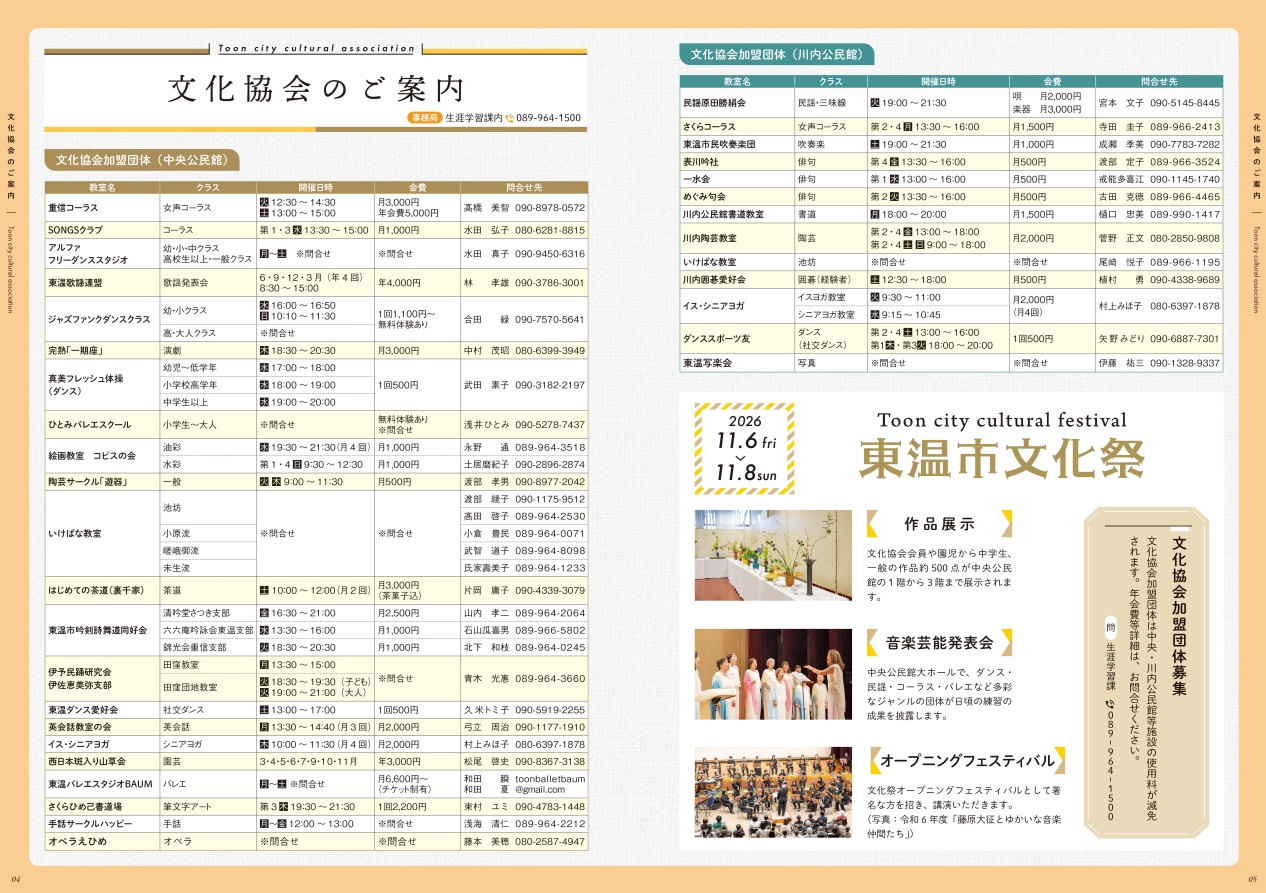Open the toonballetbaum@gmail.com email address
Viewport: 1266px width, 893px height.
click(550, 785)
